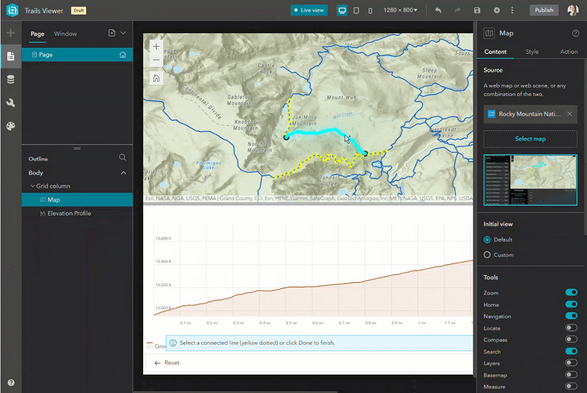Click the Select map button
Screen dimensions: 587x393
[x=530, y=139]
